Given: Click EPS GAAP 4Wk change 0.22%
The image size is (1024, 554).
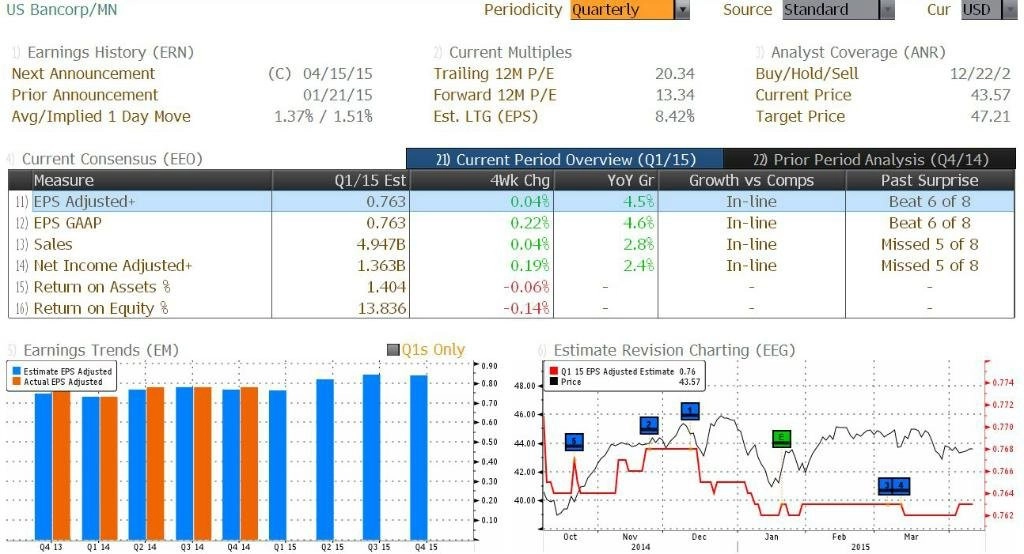Looking at the screenshot, I should (530, 223).
